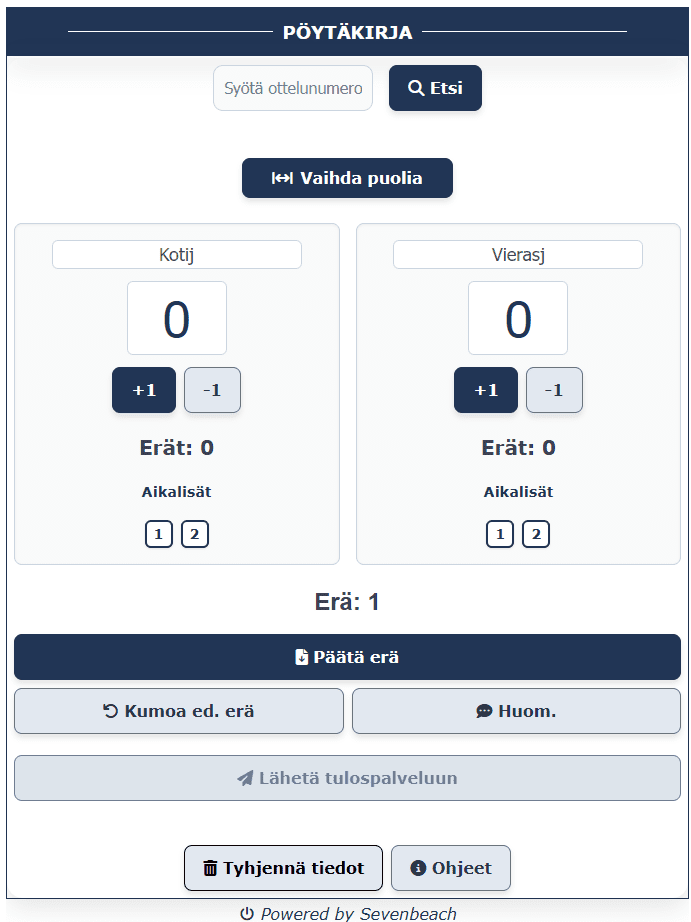The height and width of the screenshot is (922, 691).
Task: Subtract one point from Kotij team
Action: click(x=212, y=390)
